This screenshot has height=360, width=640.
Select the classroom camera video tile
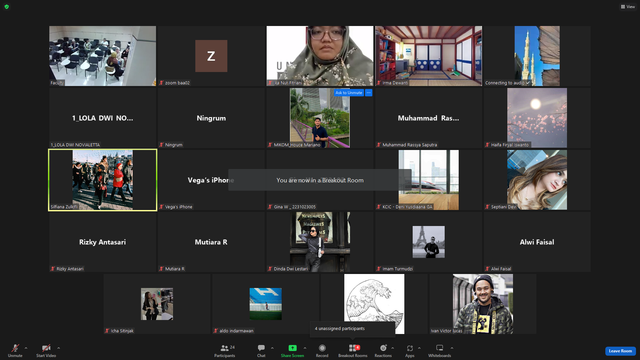pyautogui.click(x=102, y=56)
